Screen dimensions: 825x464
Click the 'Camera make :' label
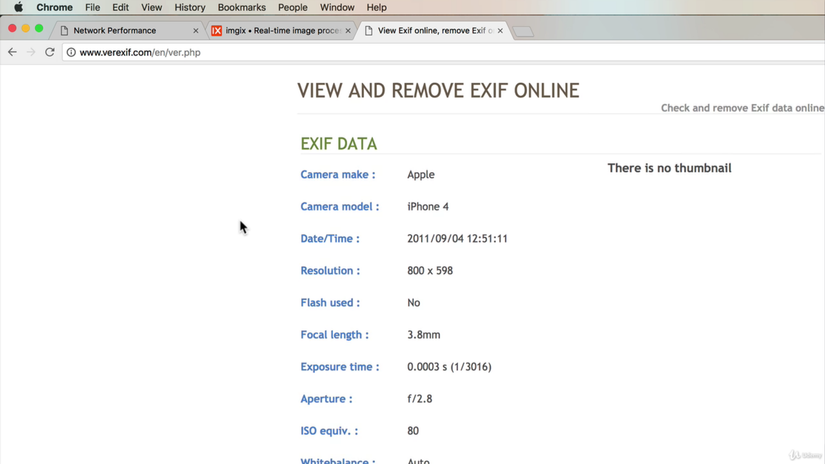(338, 174)
